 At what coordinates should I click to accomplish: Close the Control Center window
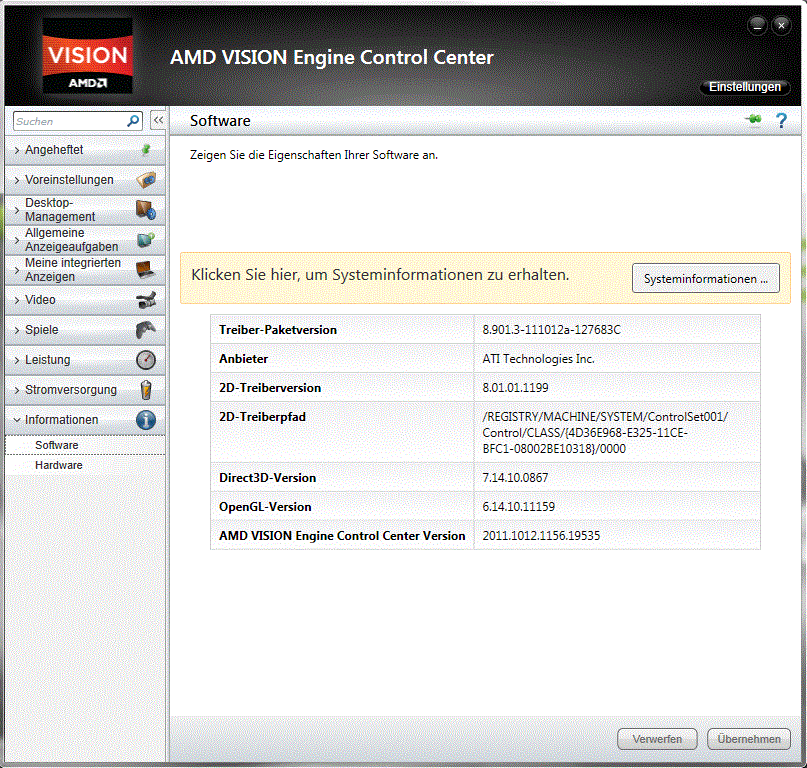point(781,26)
